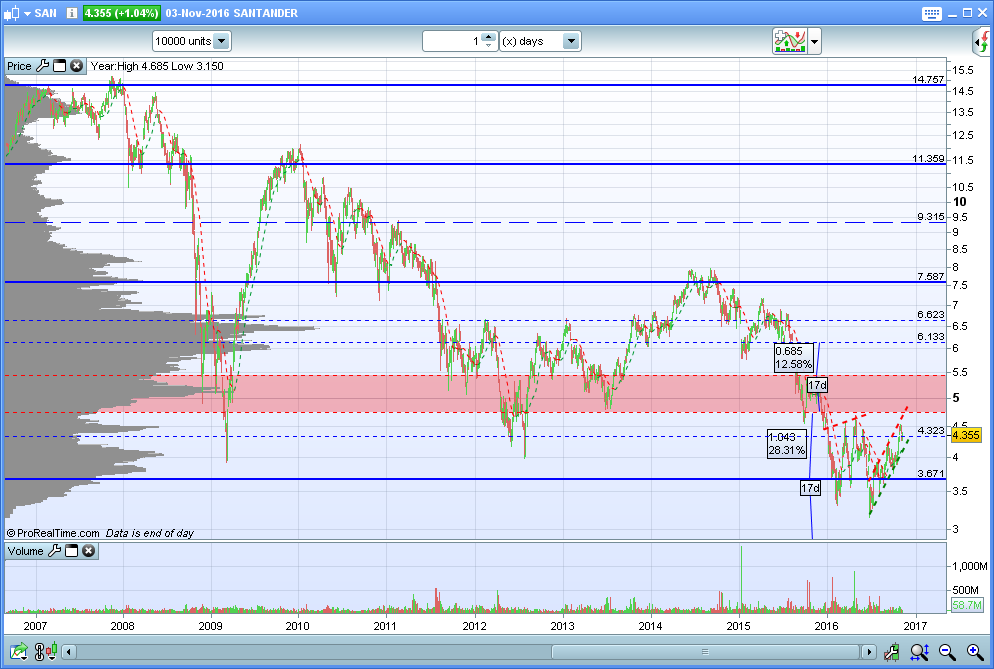This screenshot has height=669, width=994.
Task: Click the 0.685 12.58% measurement box
Action: point(793,358)
